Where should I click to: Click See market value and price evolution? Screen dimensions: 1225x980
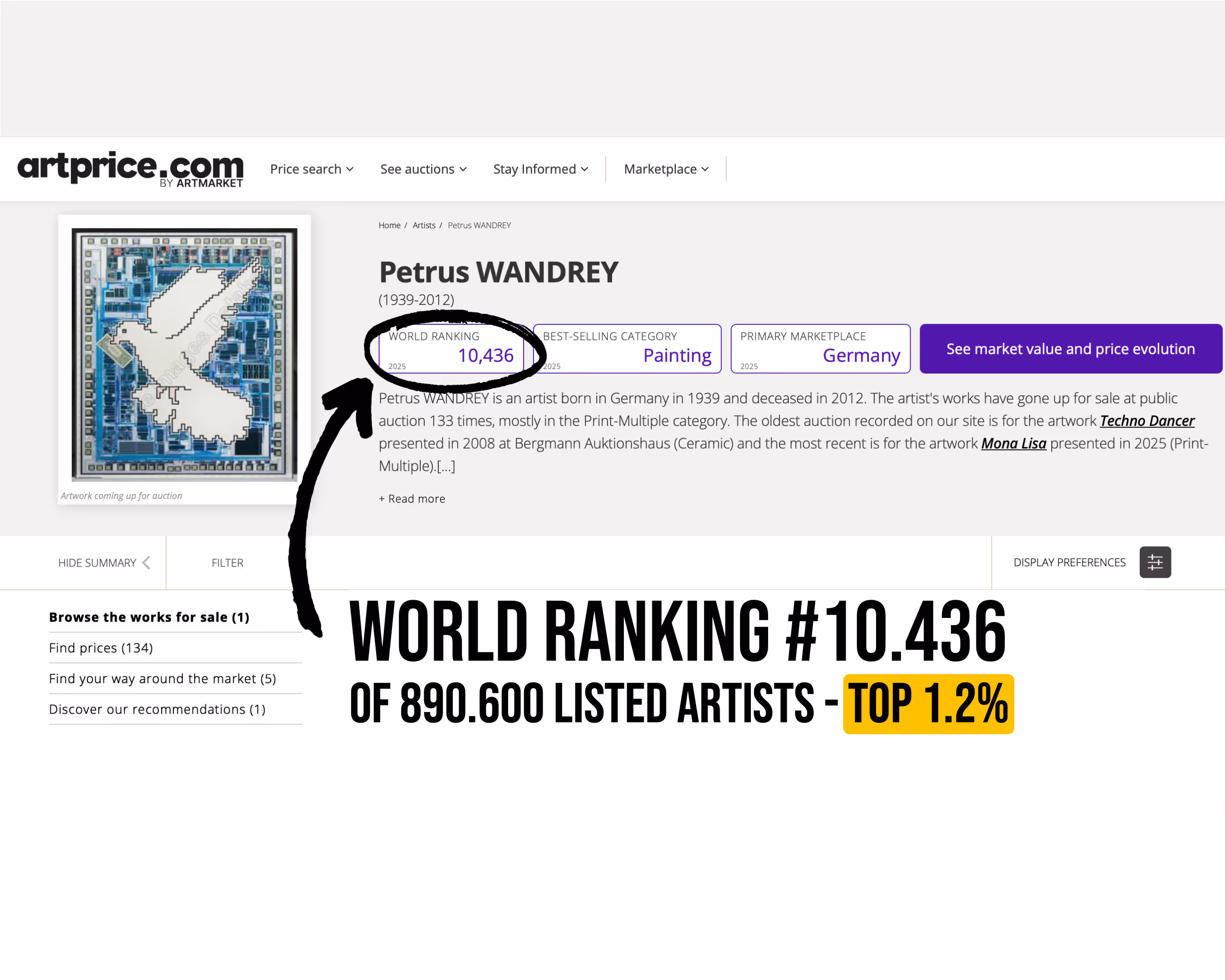click(1070, 349)
